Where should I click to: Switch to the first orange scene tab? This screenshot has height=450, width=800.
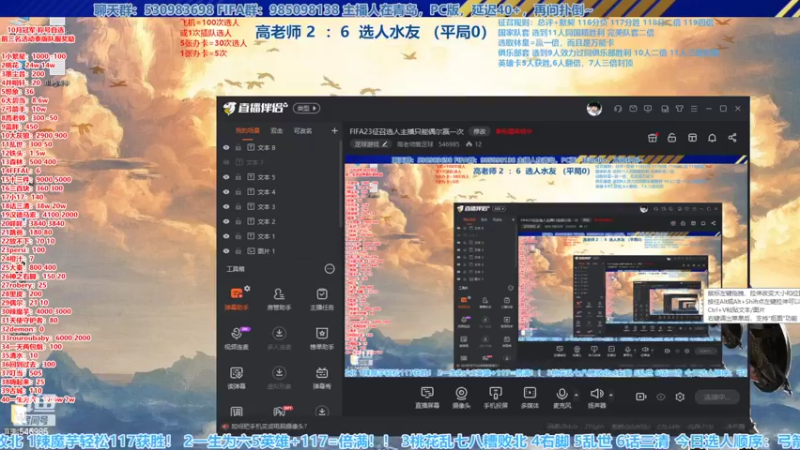click(x=247, y=131)
